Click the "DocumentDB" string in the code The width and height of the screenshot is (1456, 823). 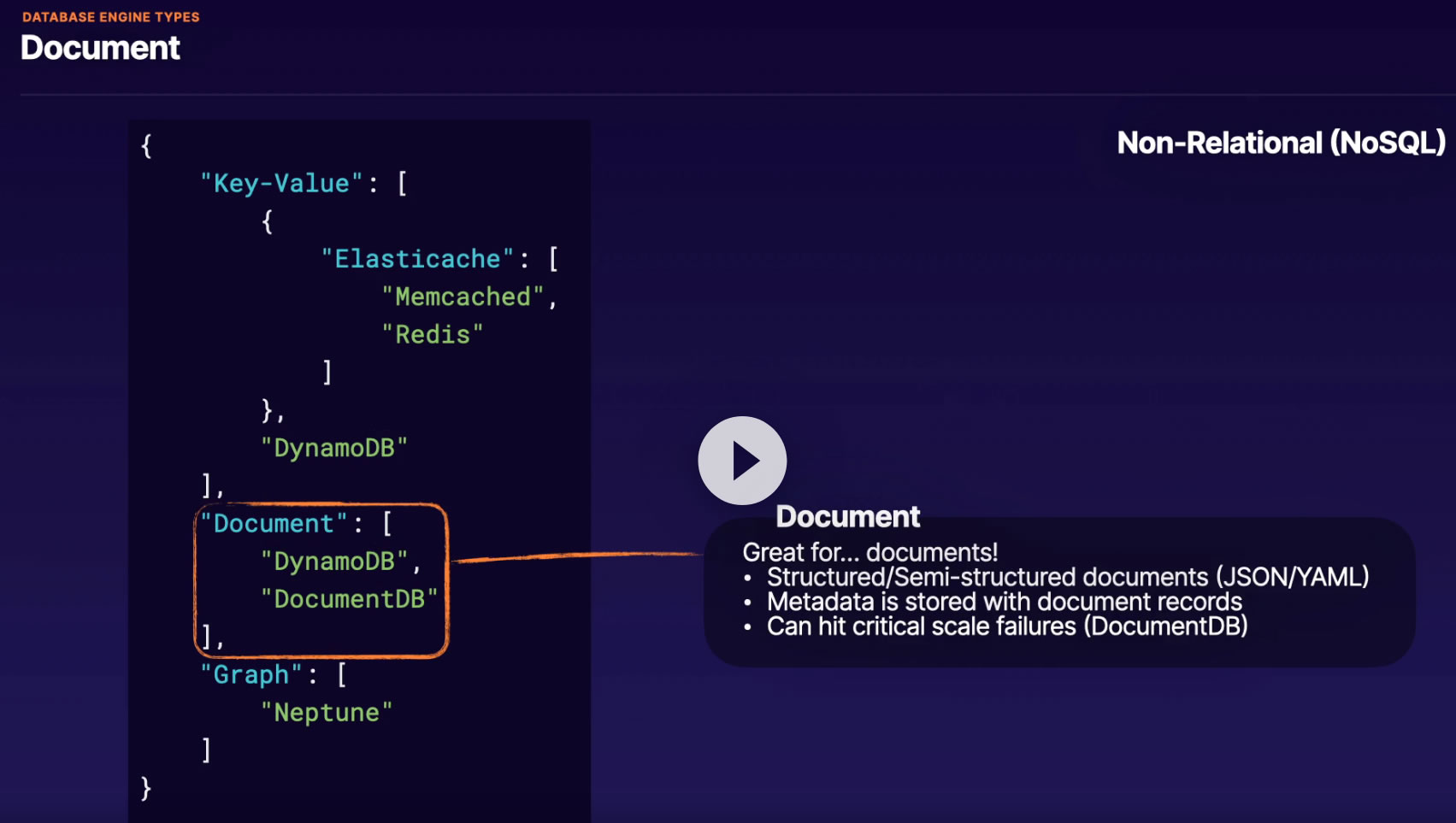tap(350, 599)
